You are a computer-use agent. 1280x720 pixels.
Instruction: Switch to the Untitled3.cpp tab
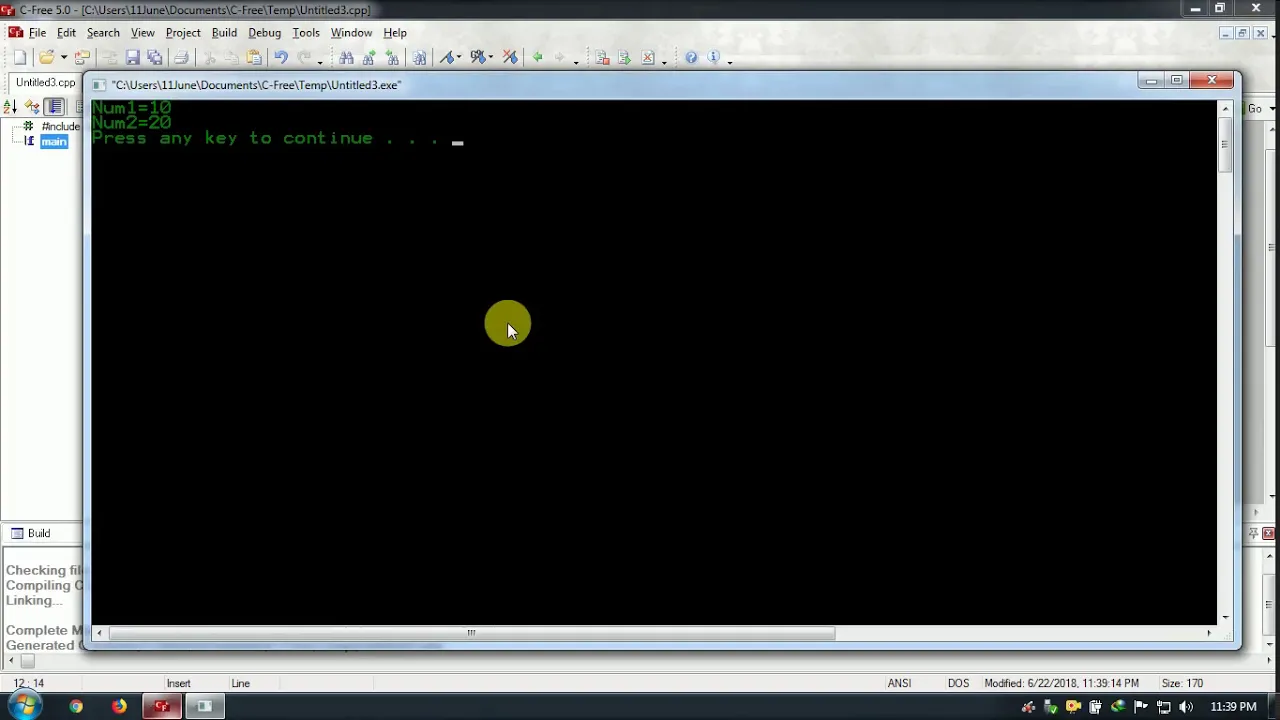tap(45, 83)
